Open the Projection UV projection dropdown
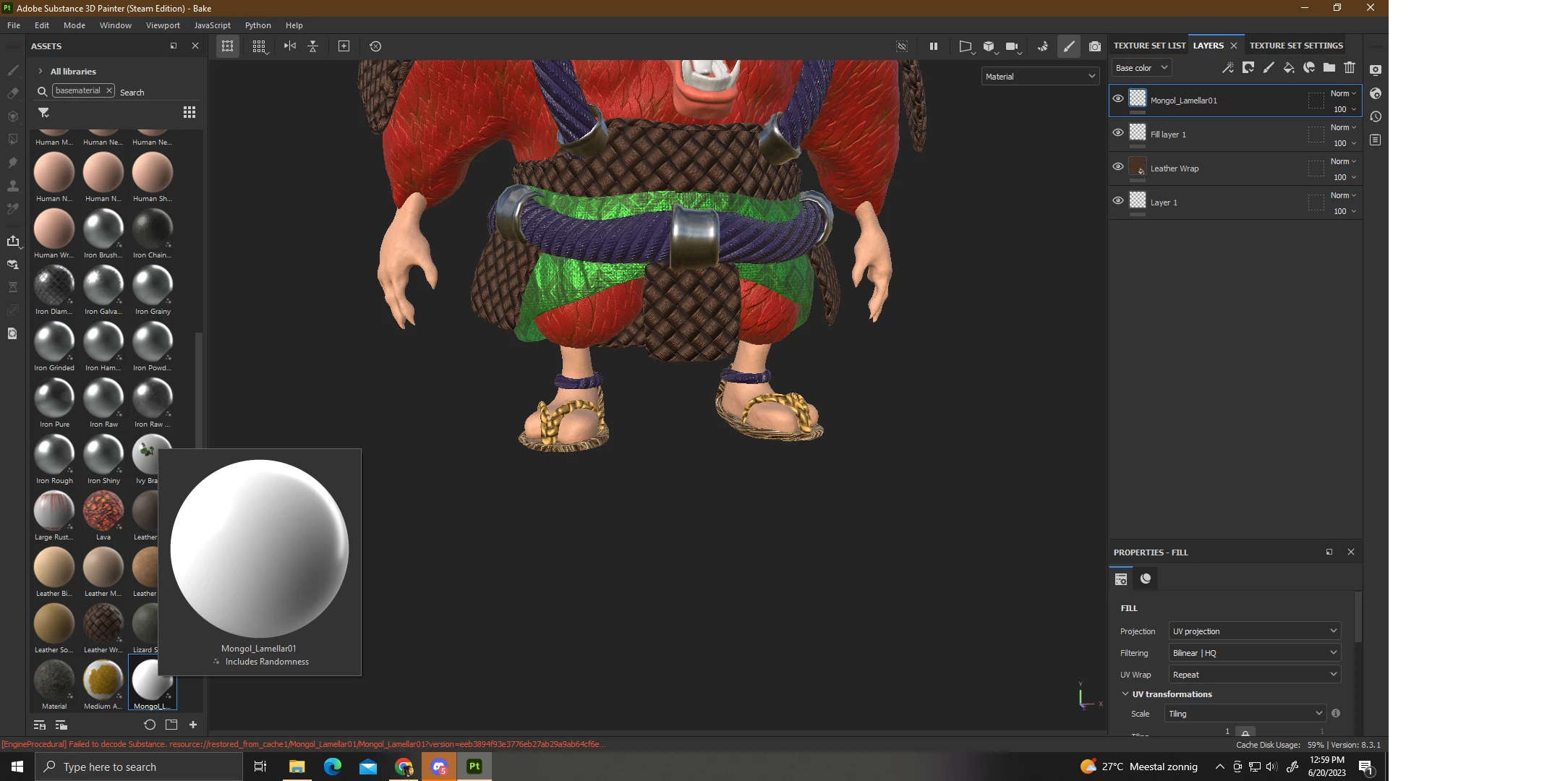The image size is (1568, 781). click(x=1254, y=631)
